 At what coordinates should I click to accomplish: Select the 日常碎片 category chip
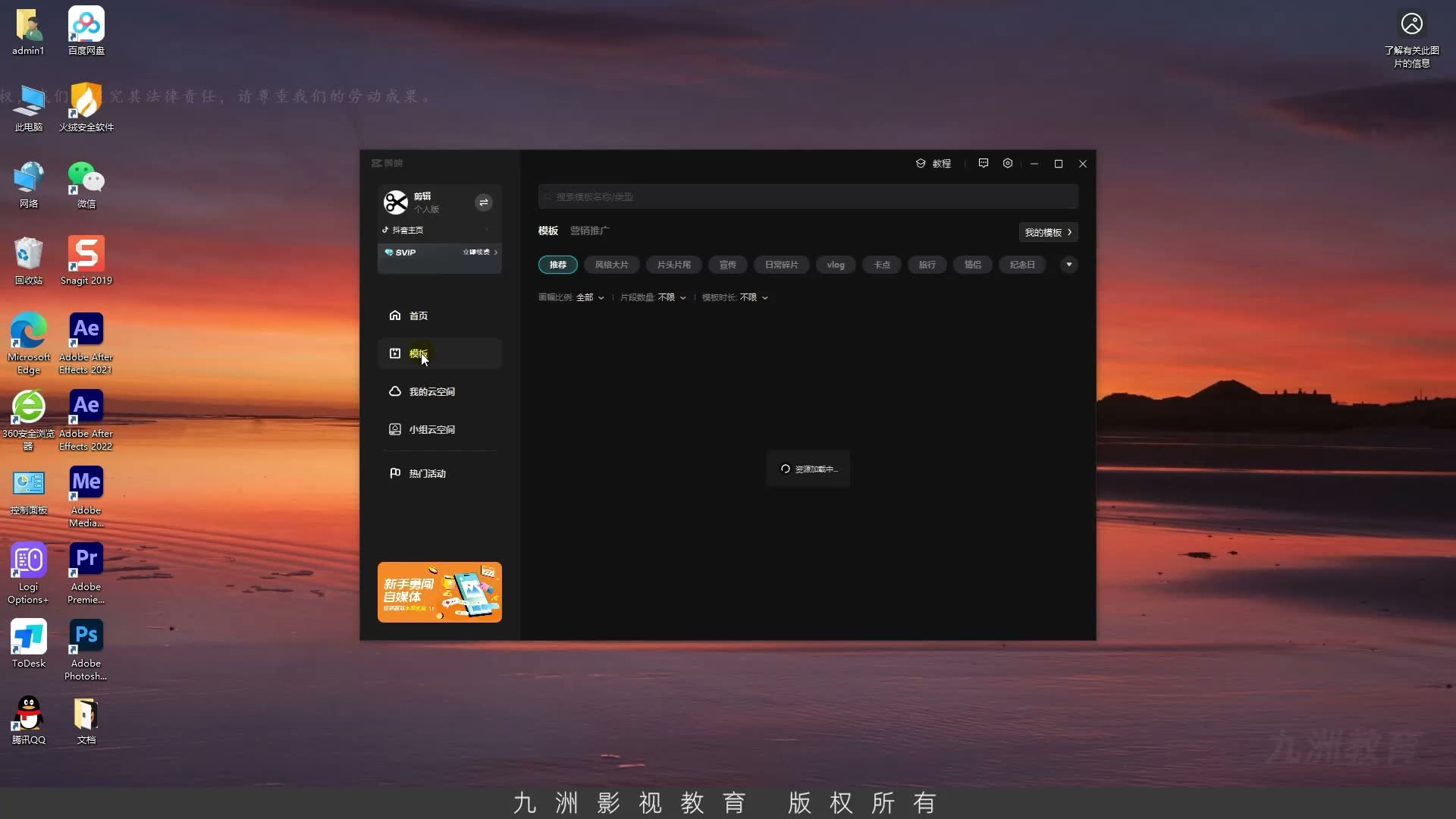click(781, 265)
